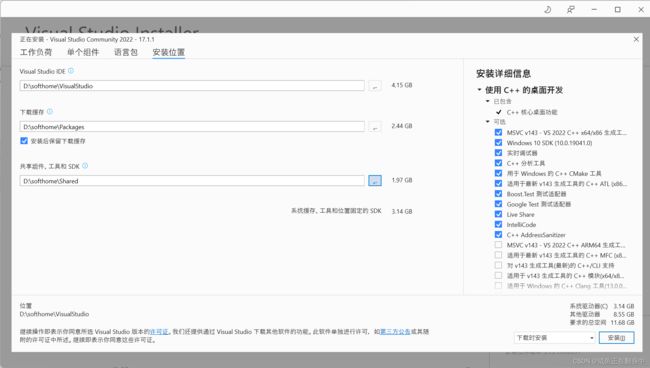
Task: Uncheck 用于 Windows 的 C++ CMake 工具
Action: (x=498, y=173)
